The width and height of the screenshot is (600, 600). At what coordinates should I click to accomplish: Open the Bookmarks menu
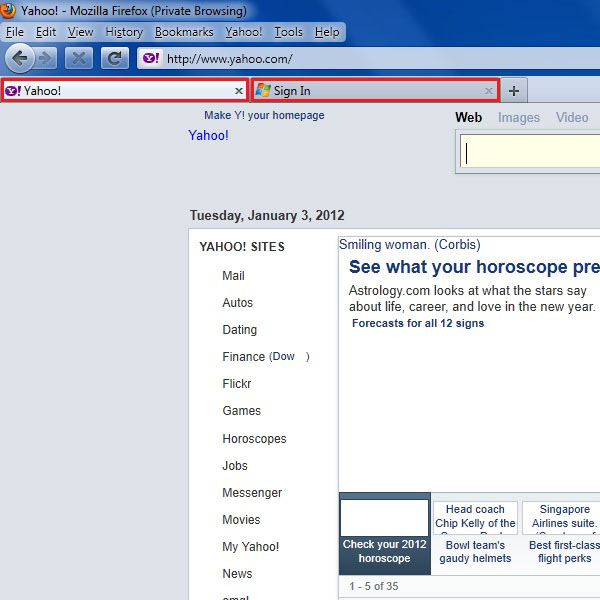point(184,32)
